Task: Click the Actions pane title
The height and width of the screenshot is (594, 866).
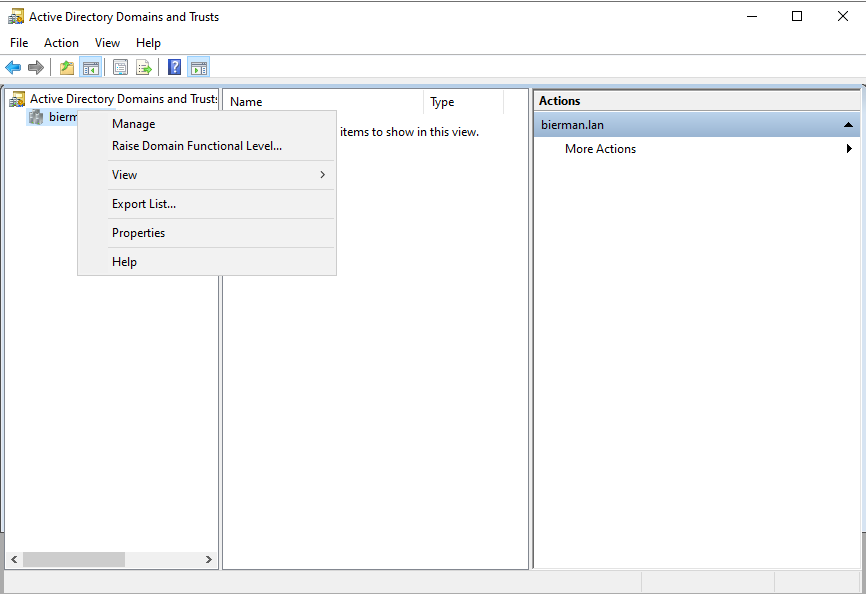Action: tap(559, 100)
